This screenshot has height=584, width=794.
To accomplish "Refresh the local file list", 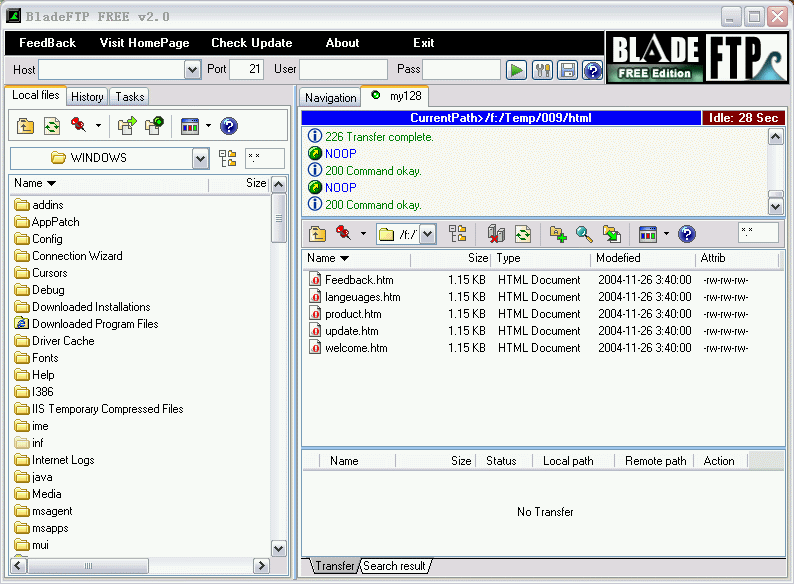I will click(52, 126).
